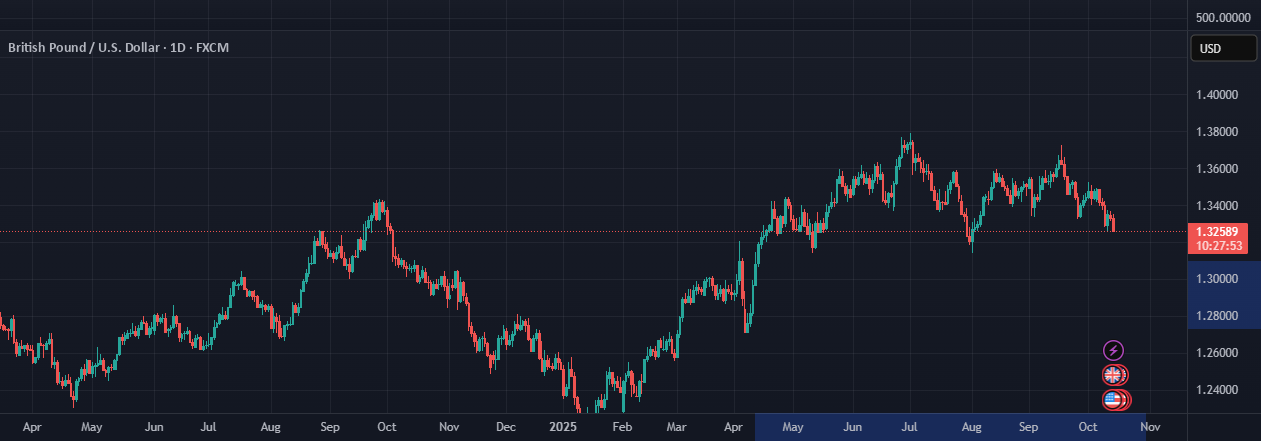This screenshot has height=441, width=1261.
Task: Open the USD currency selector
Action: coord(1223,48)
